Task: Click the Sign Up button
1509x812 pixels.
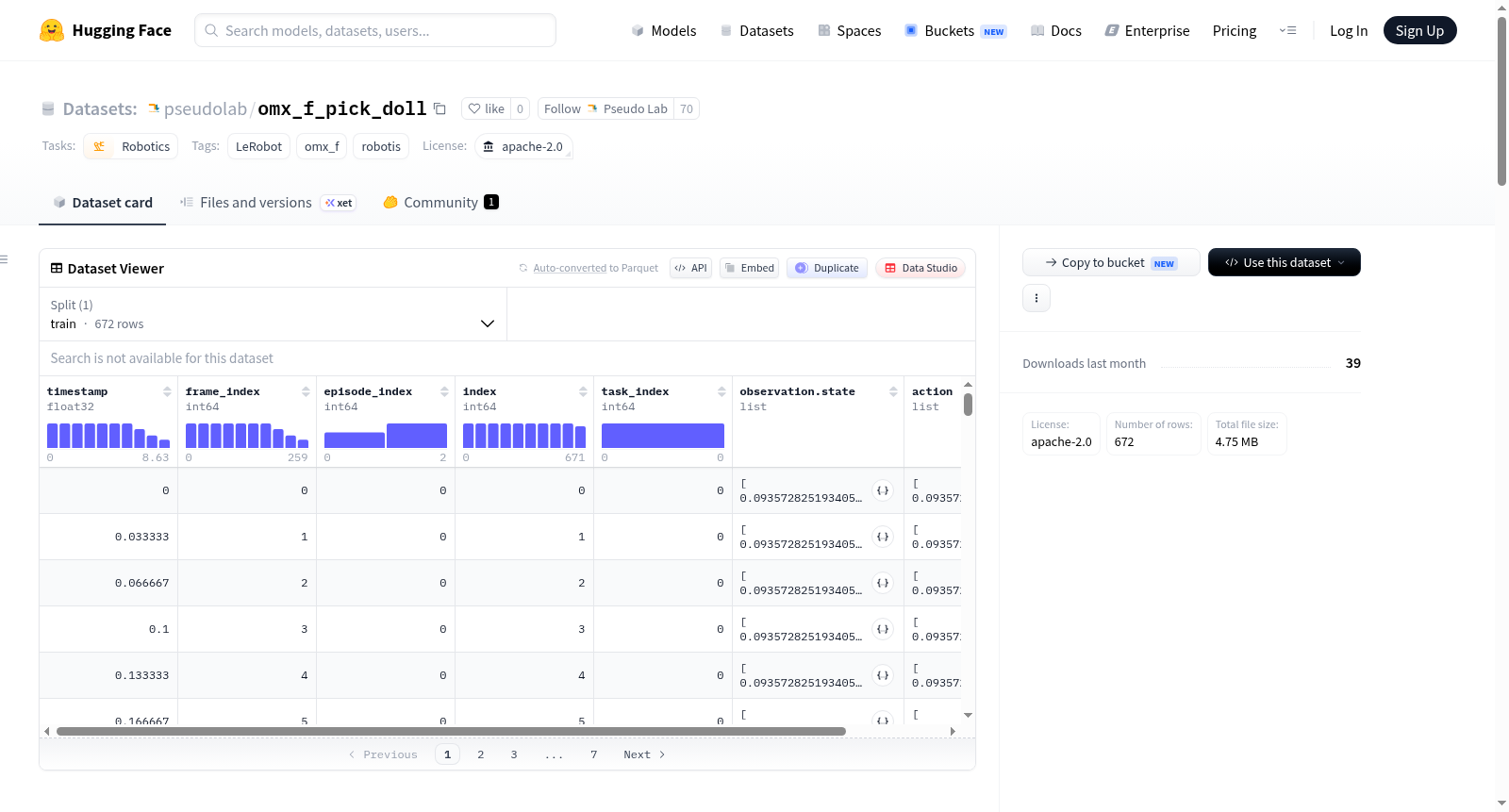Action: click(1419, 30)
